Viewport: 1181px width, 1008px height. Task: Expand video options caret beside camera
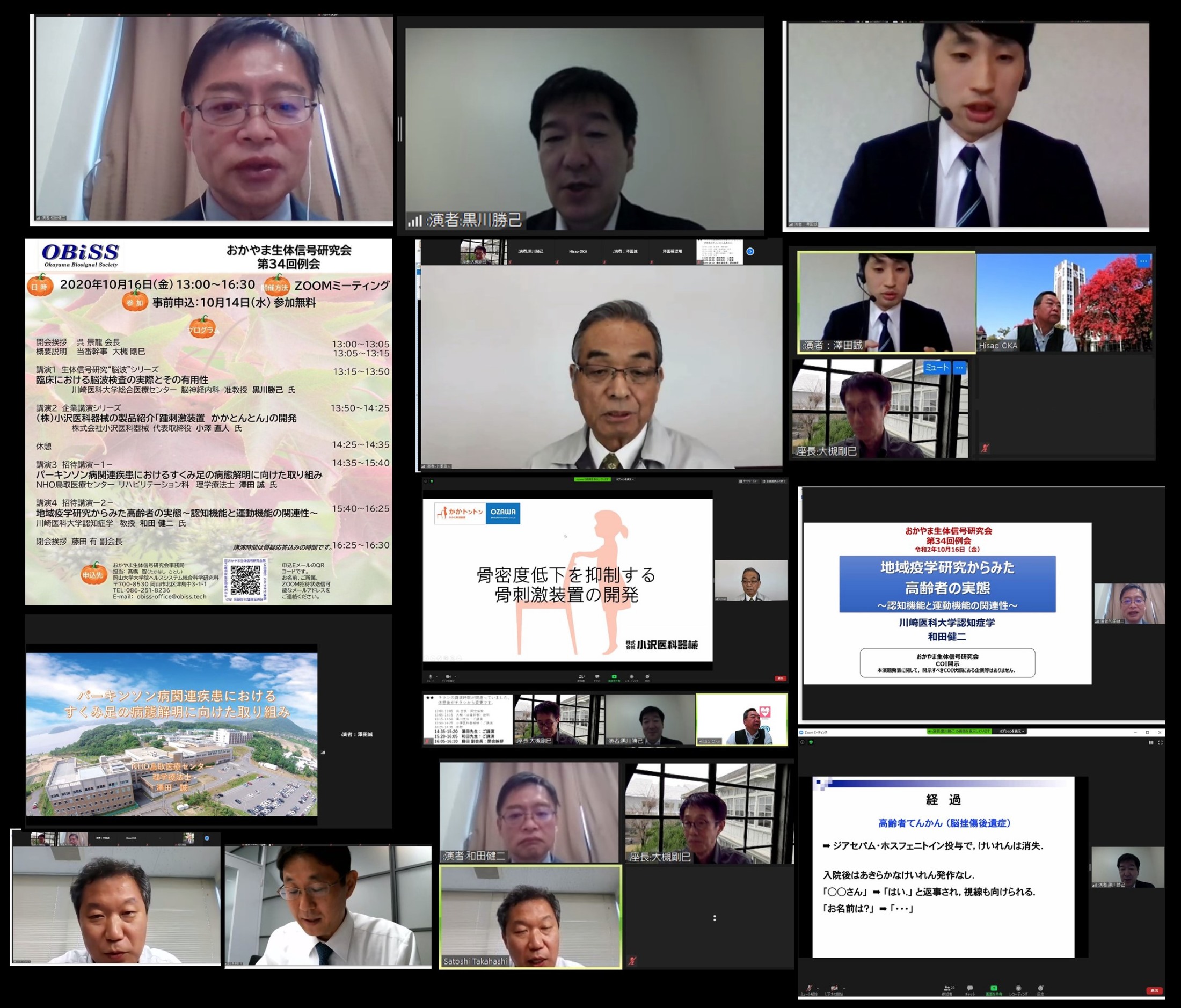[x=844, y=988]
